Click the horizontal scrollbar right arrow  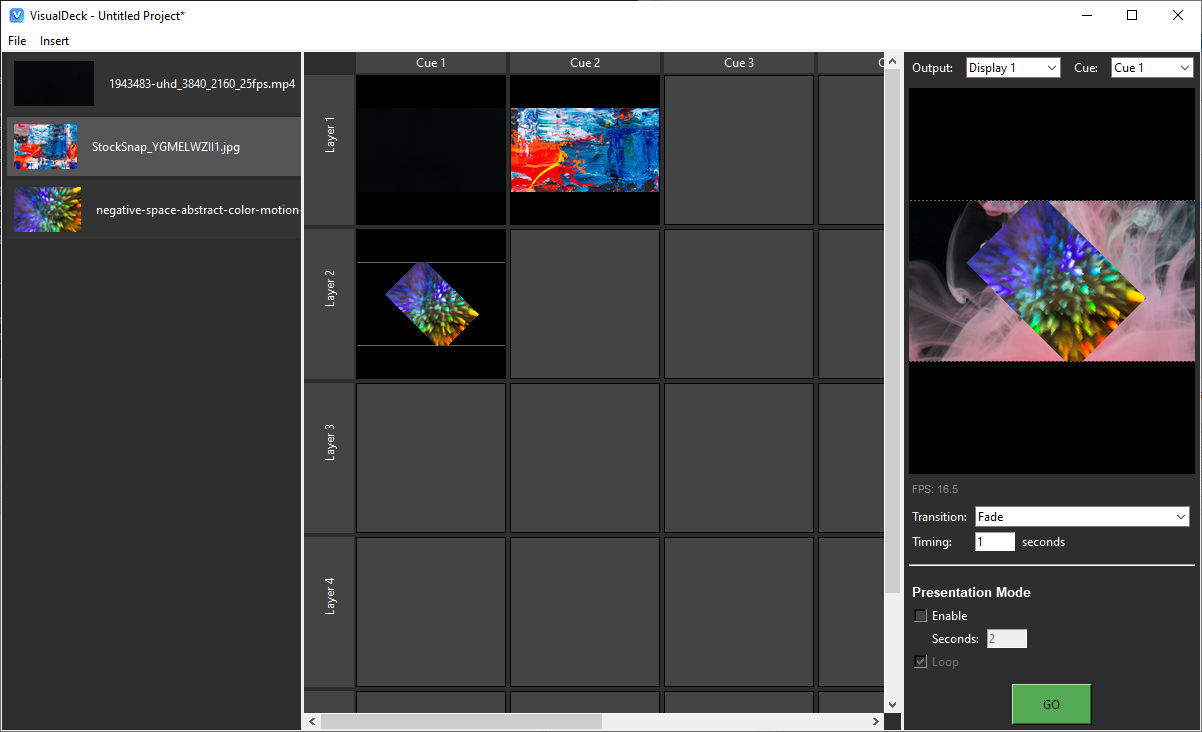(x=875, y=720)
